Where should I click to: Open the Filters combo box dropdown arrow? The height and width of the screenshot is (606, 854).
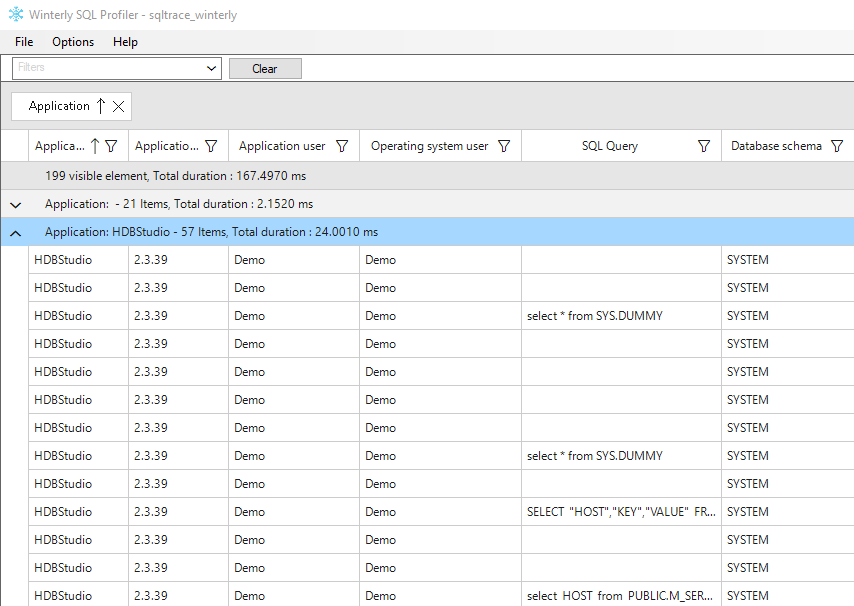click(x=211, y=69)
